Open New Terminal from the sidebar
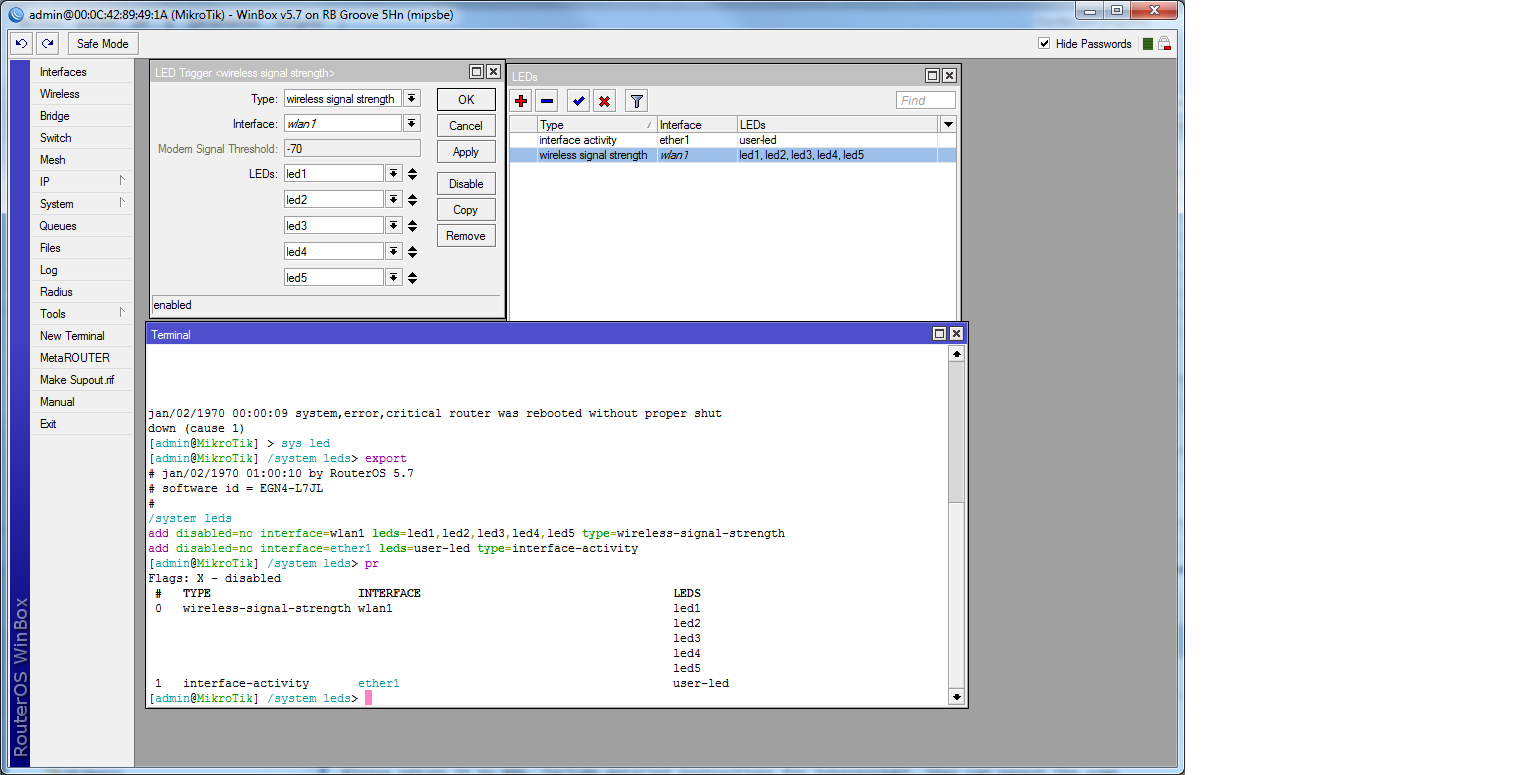The width and height of the screenshot is (1536, 775). 72,336
